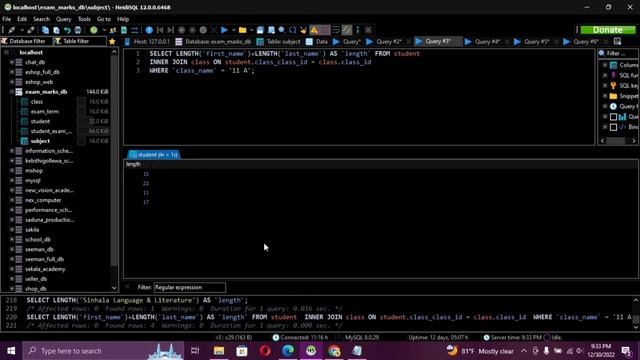Image resolution: width=640 pixels, height=360 pixels.
Task: Open the Help menu
Action: [x=123, y=19]
